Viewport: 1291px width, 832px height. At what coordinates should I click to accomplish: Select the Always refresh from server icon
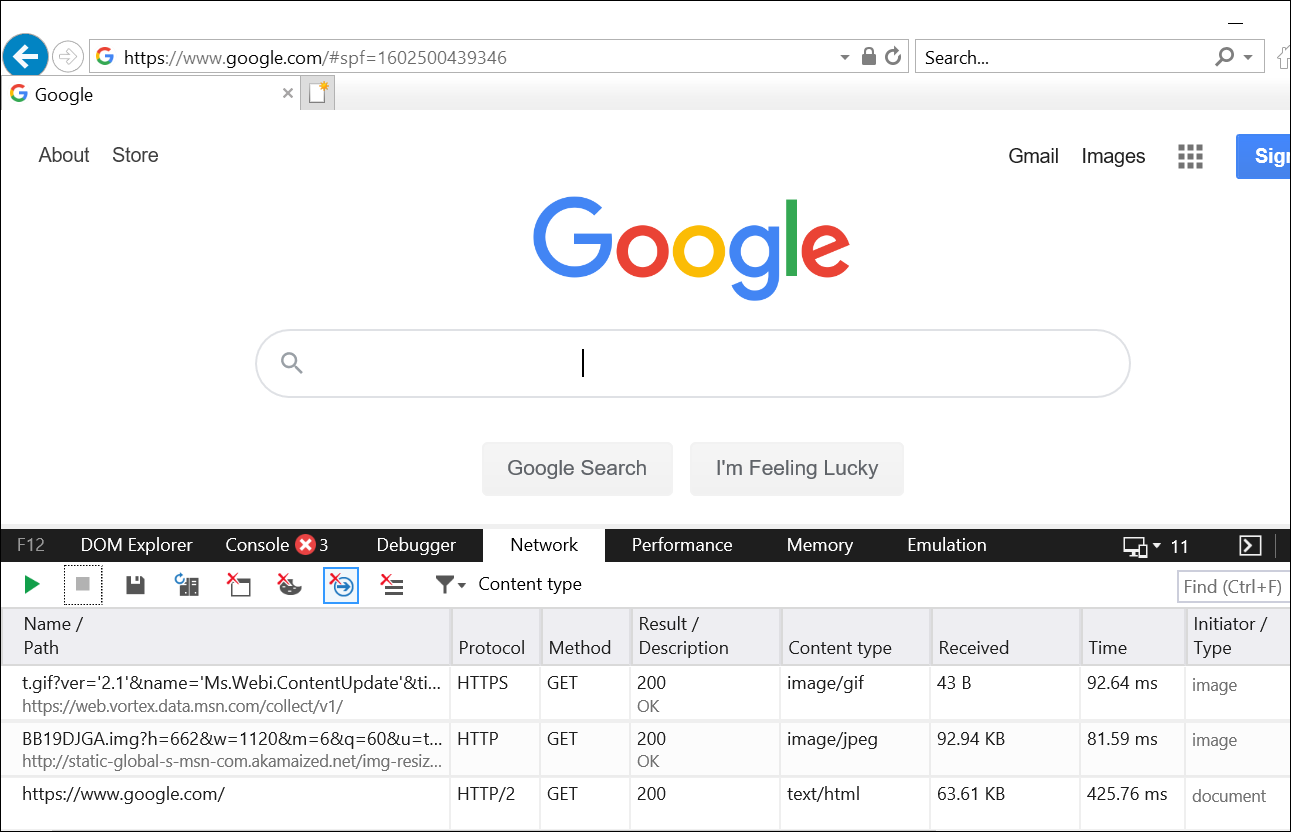[x=187, y=585]
